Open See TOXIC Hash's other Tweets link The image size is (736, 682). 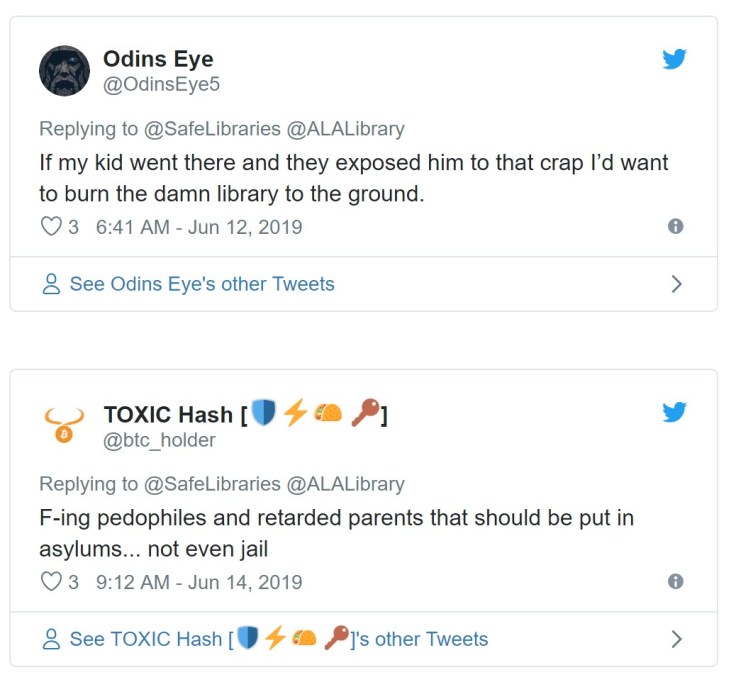278,639
